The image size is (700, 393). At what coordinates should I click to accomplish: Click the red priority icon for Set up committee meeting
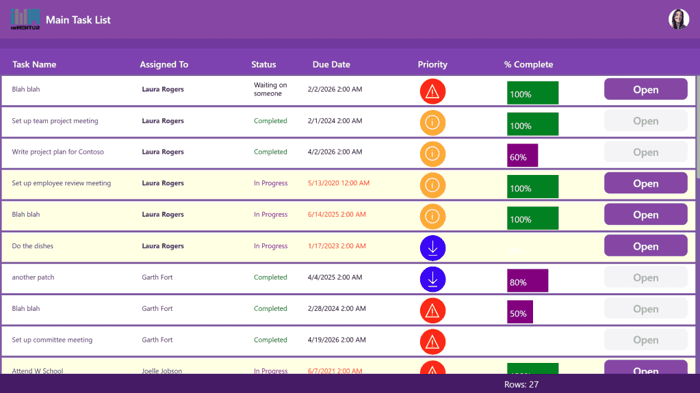(432, 342)
